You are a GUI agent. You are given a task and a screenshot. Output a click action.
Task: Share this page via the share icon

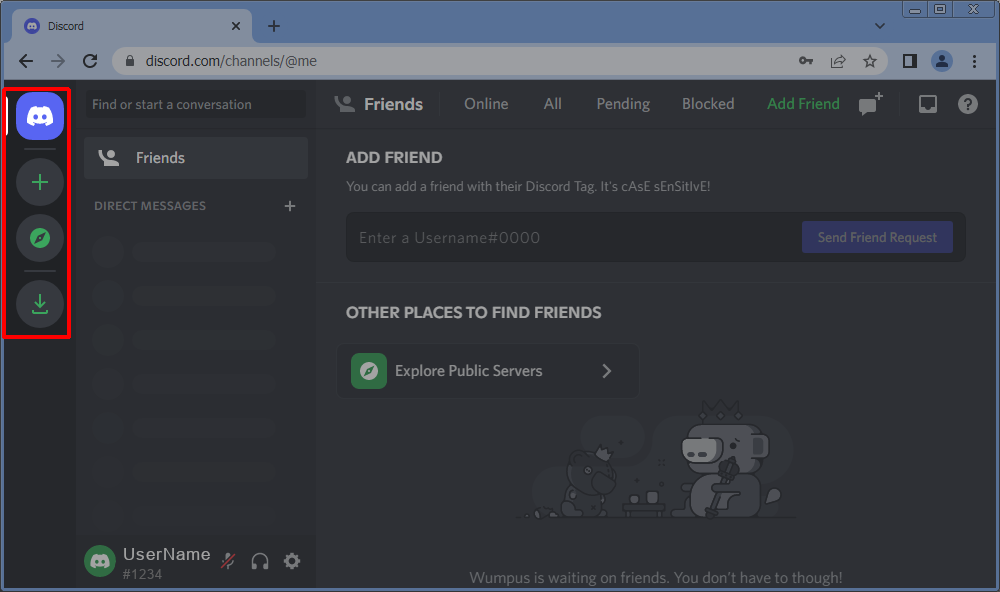pos(837,61)
